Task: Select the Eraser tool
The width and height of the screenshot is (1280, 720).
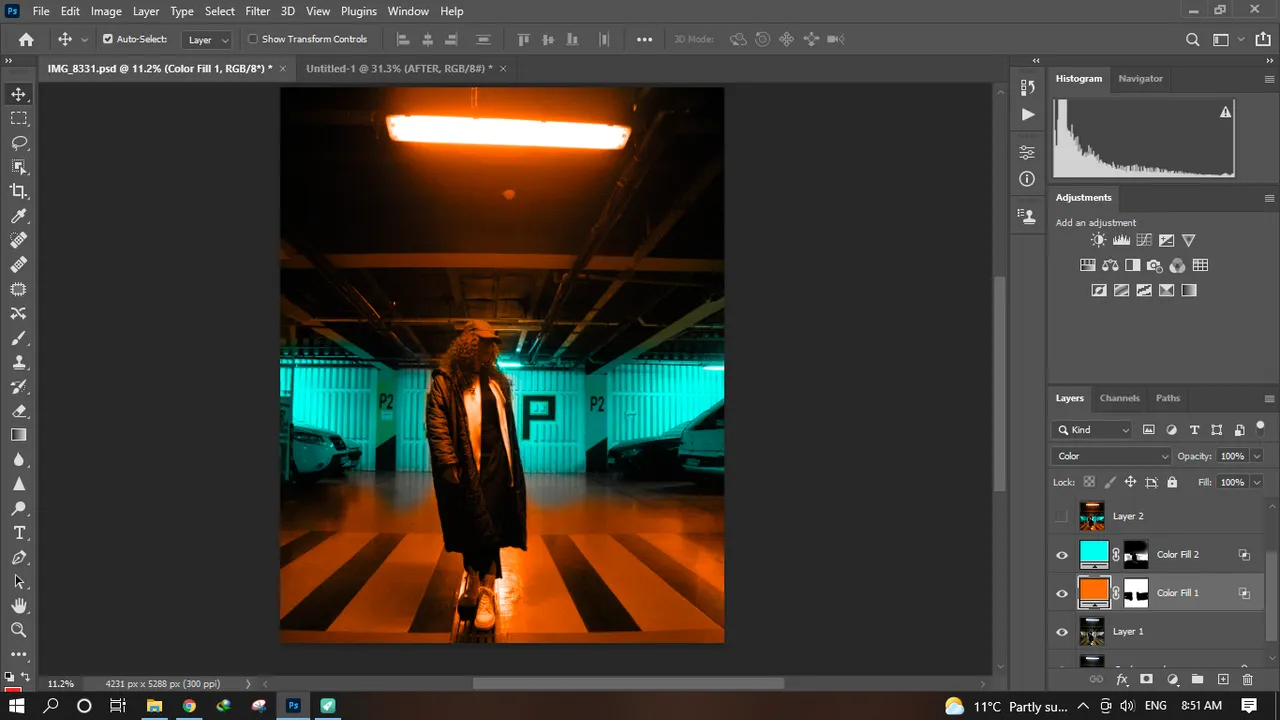Action: click(x=19, y=411)
